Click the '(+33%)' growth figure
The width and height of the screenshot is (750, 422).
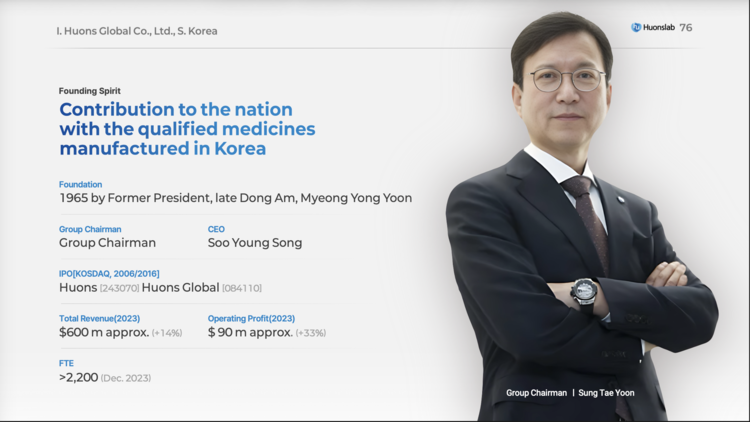coord(311,333)
